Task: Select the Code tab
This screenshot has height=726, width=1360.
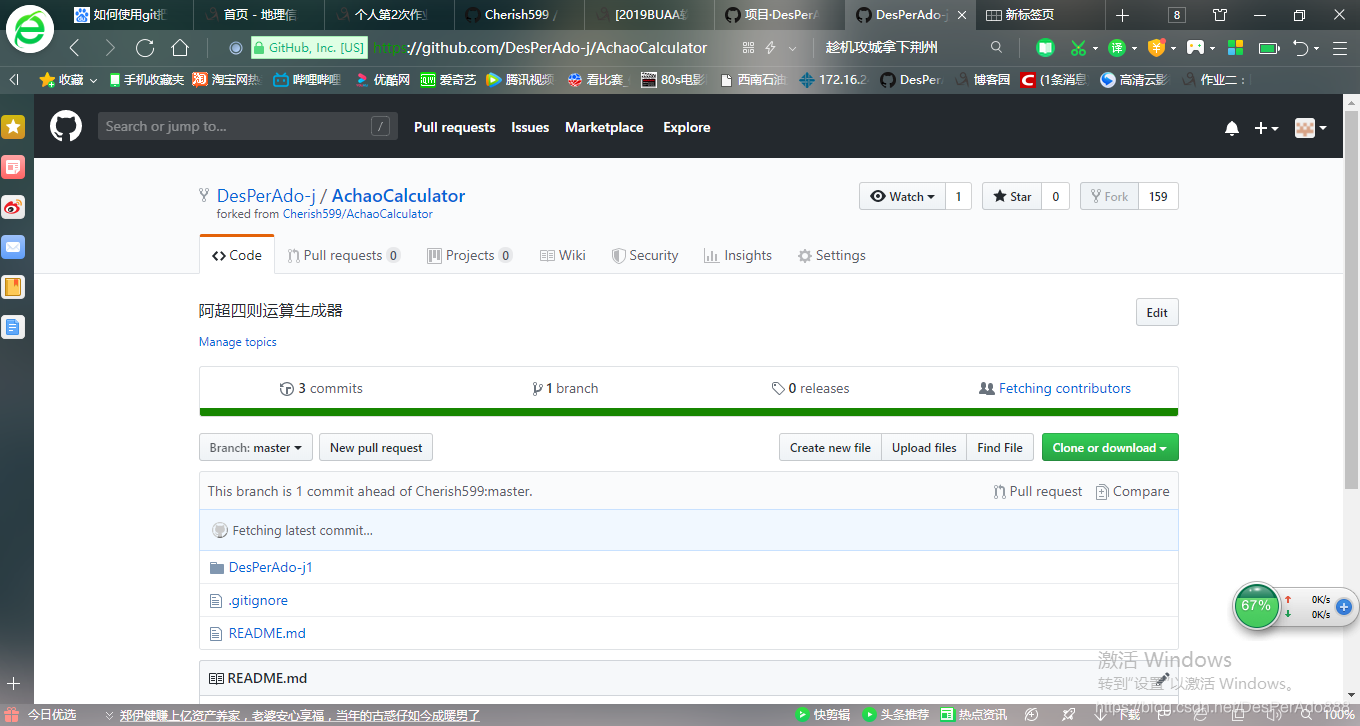Action: 237,255
